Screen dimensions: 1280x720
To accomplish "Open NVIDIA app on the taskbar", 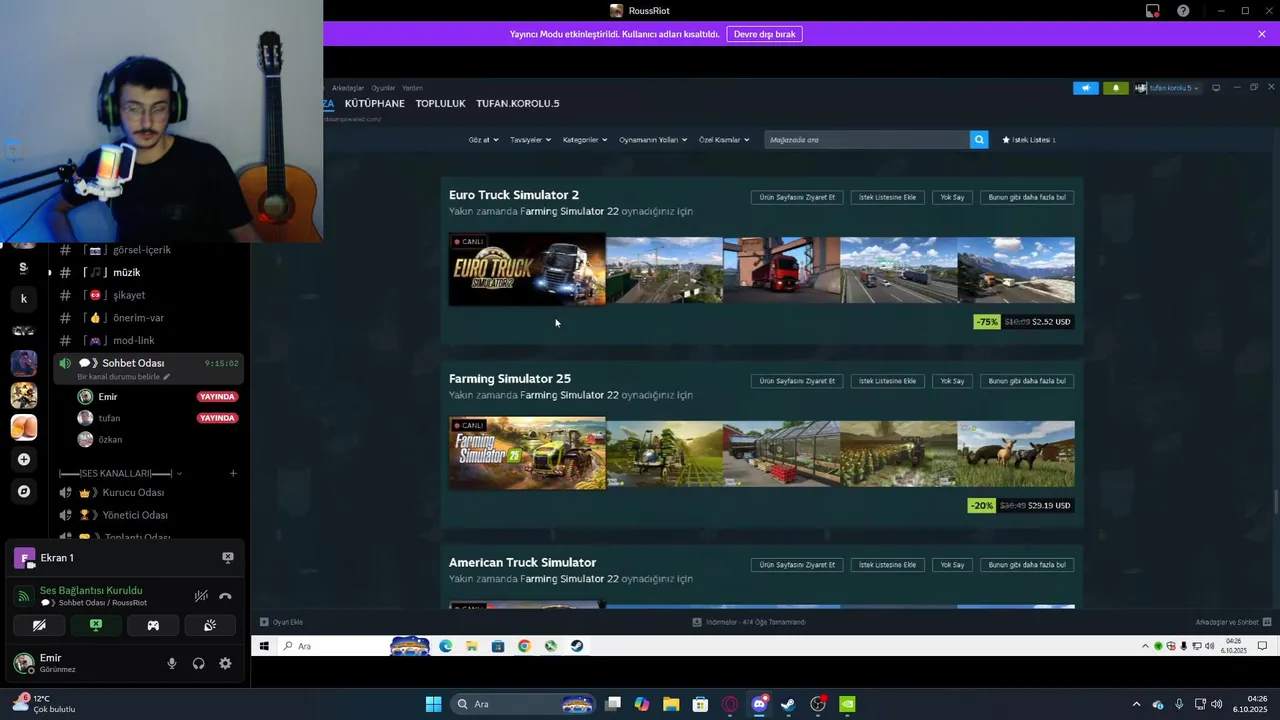I will pyautogui.click(x=847, y=704).
